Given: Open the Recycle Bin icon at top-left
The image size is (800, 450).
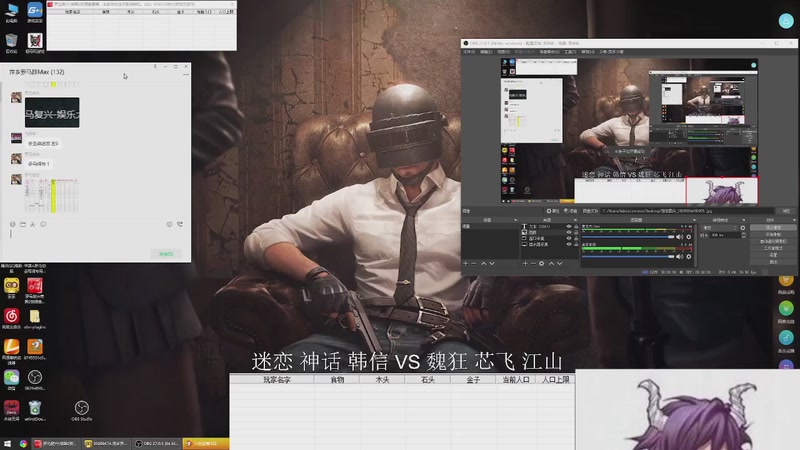Looking at the screenshot, I should point(11,43).
